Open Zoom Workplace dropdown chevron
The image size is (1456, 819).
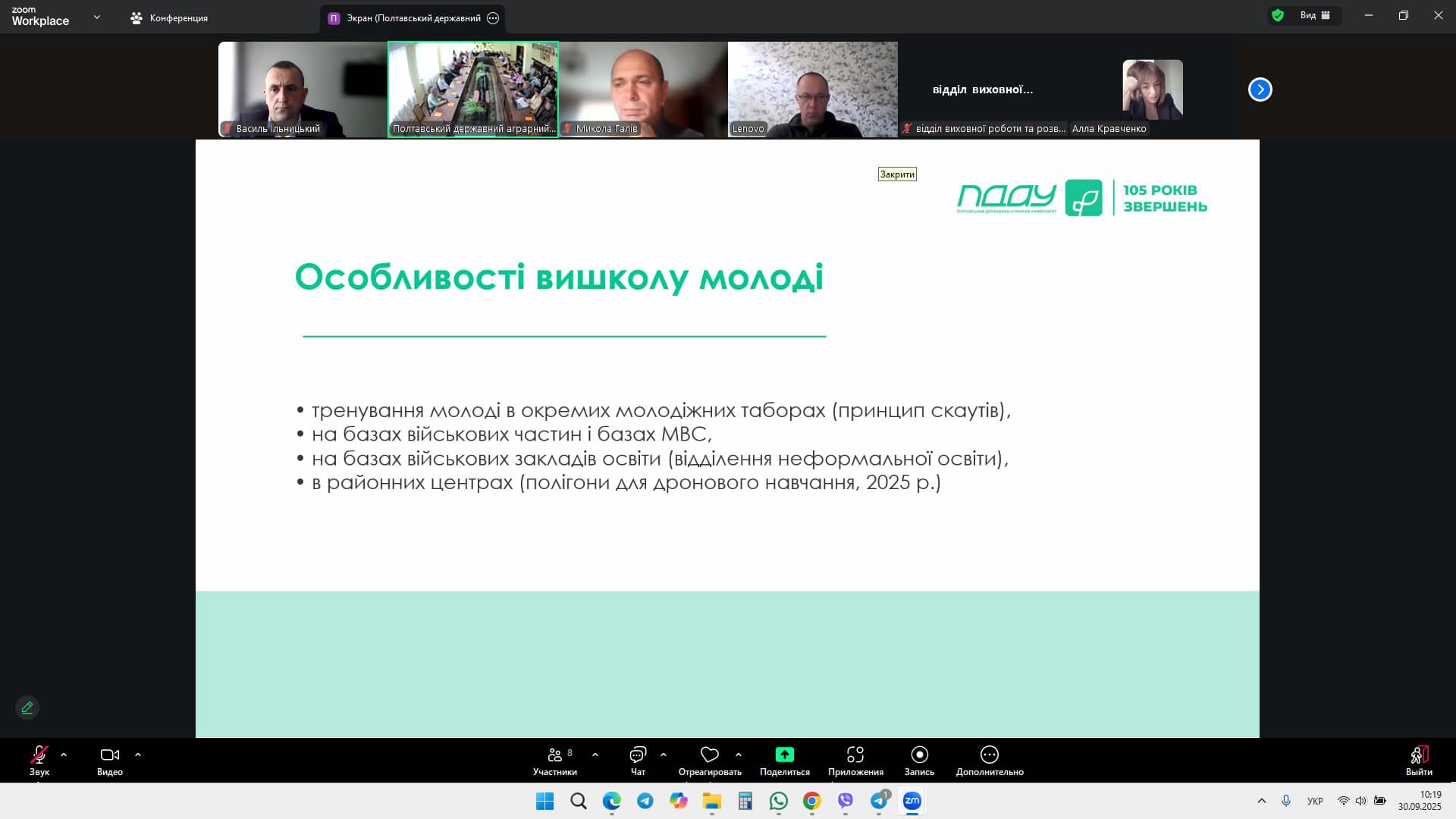tap(96, 17)
